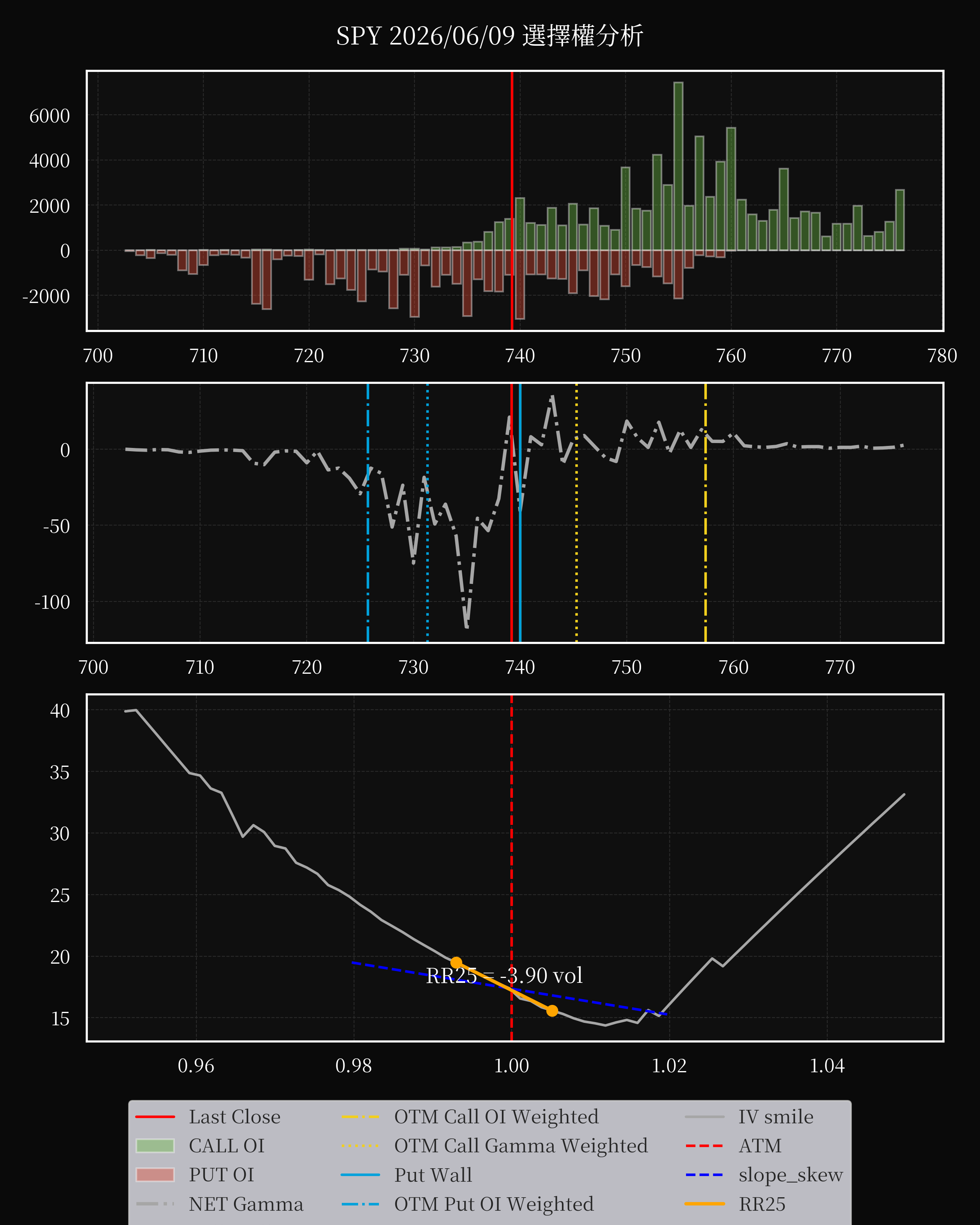980x1225 pixels.
Task: Click the 1.00 x-axis label in IV chart
Action: click(x=511, y=1066)
